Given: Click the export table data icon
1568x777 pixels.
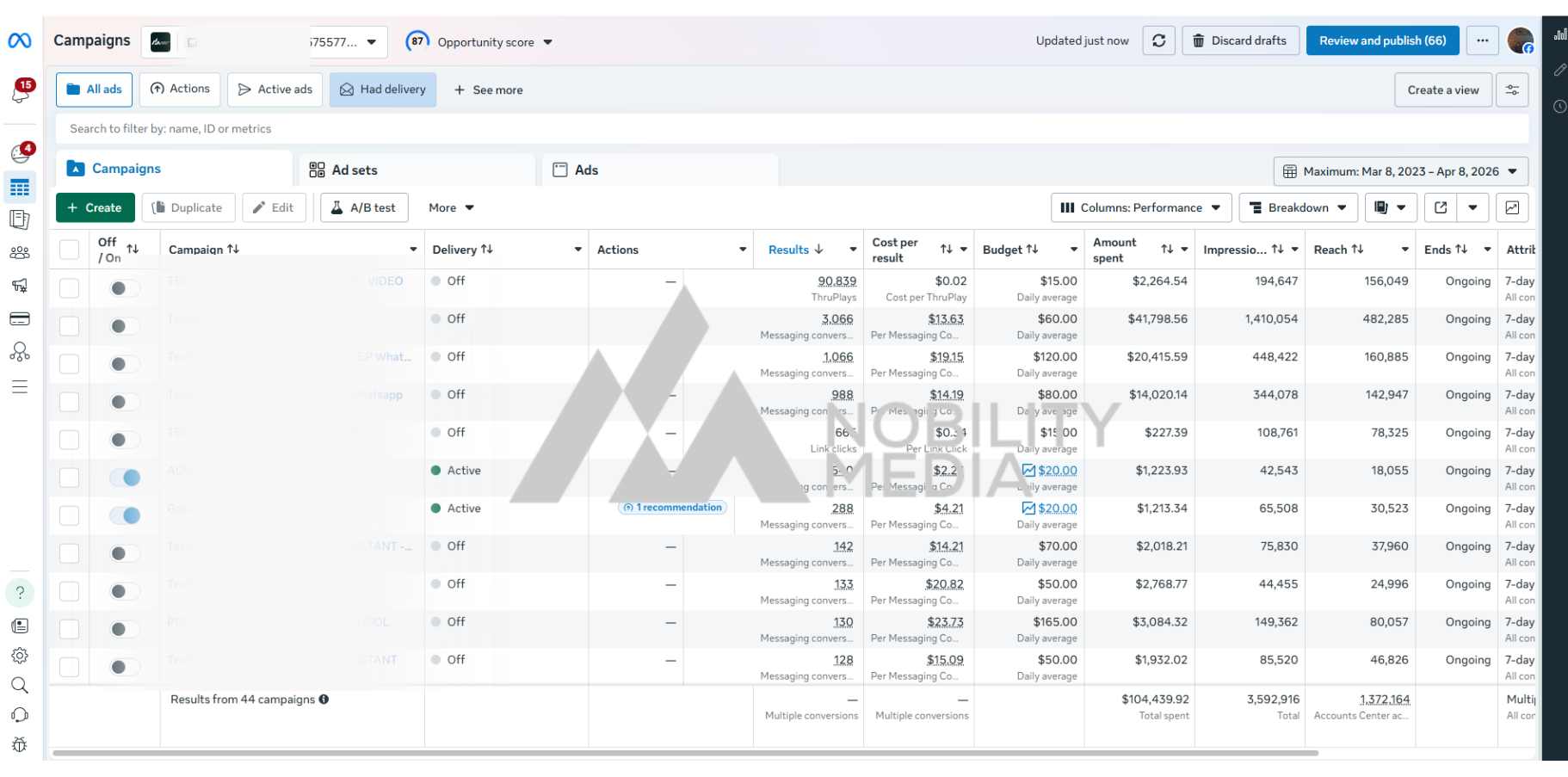Looking at the screenshot, I should [x=1441, y=207].
